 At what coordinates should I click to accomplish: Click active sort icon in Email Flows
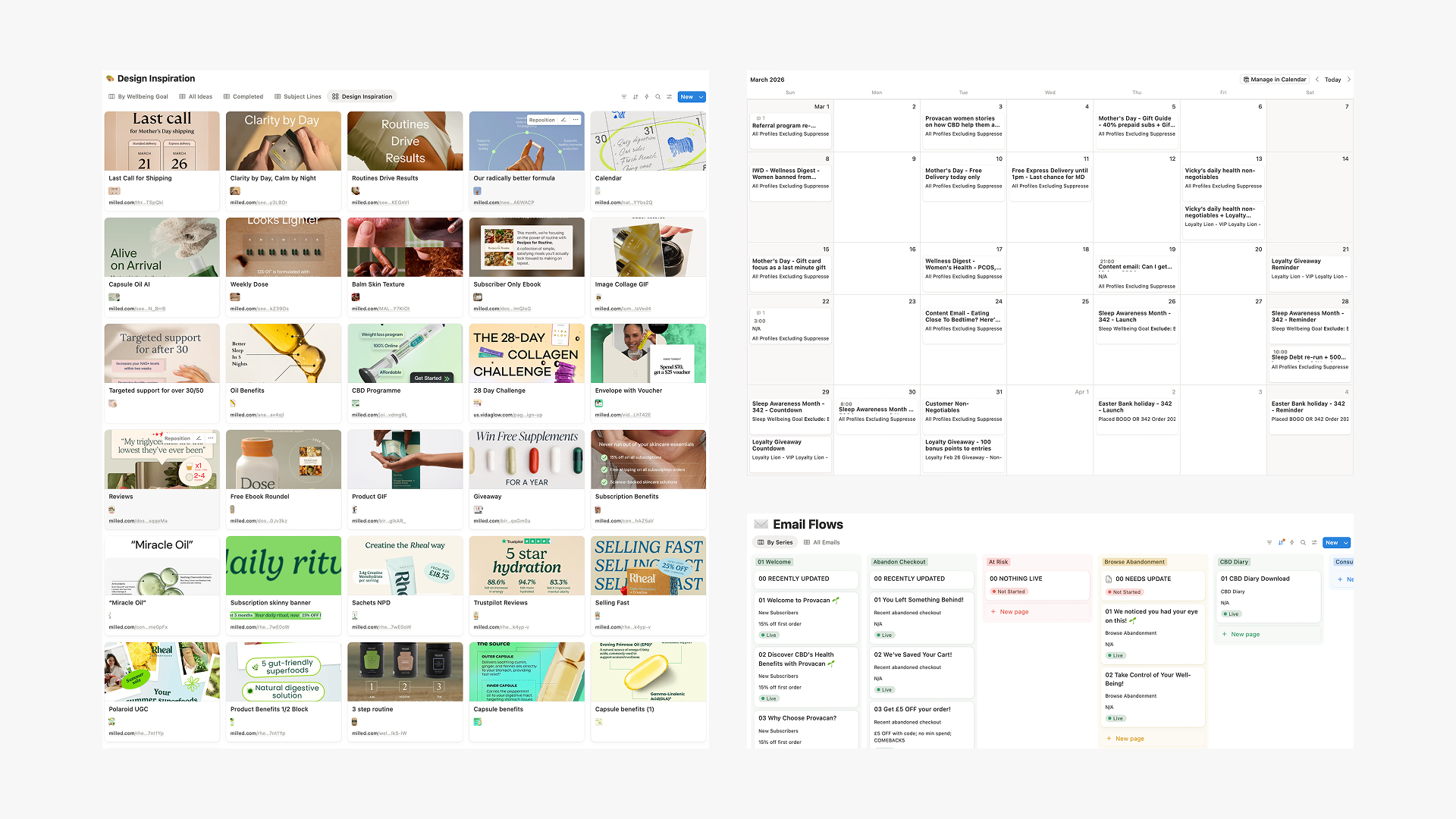tap(1281, 543)
